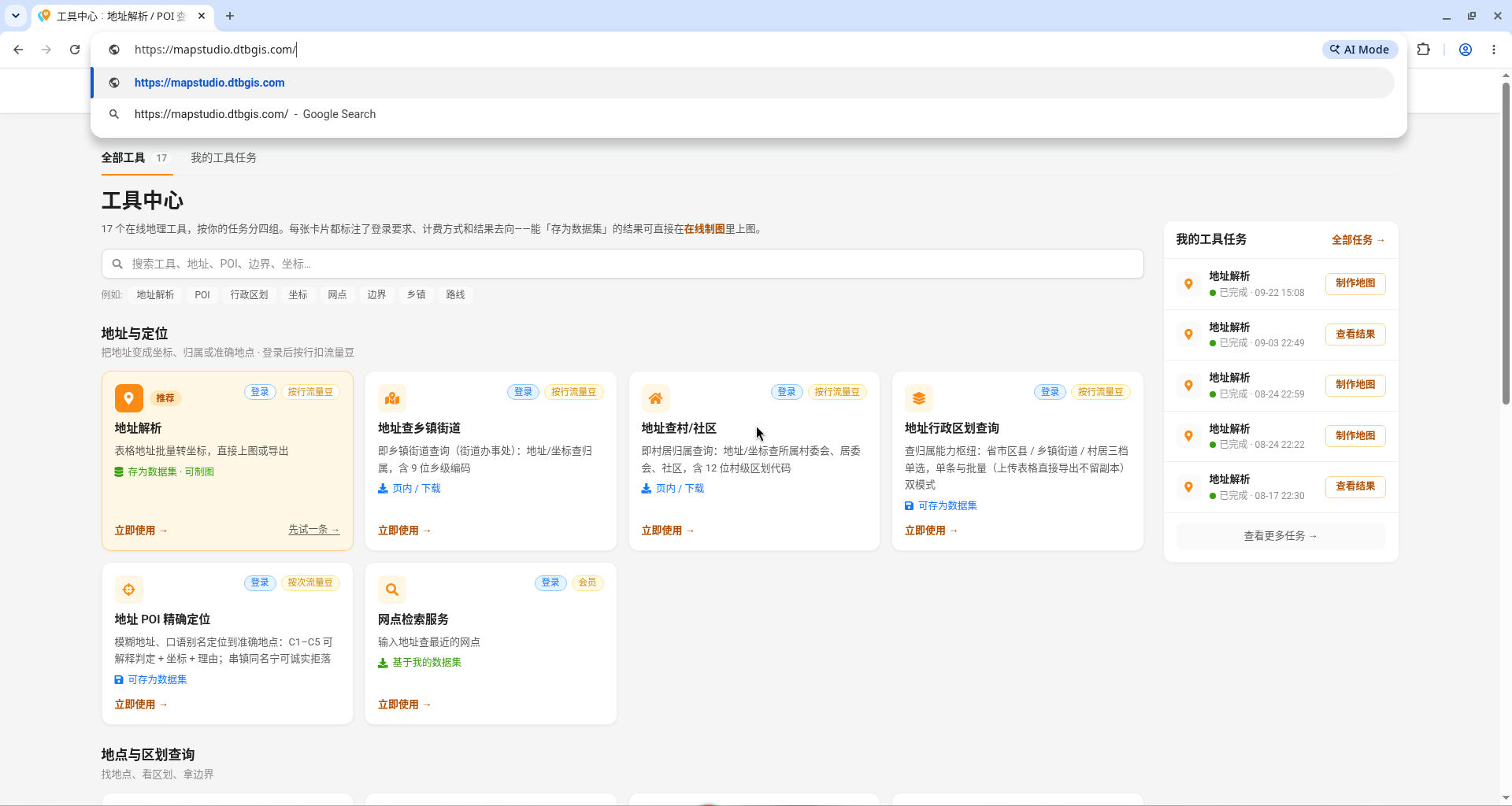The image size is (1512, 806).
Task: Click the 推荐 badge on 地址解析 card
Action: coord(165,398)
